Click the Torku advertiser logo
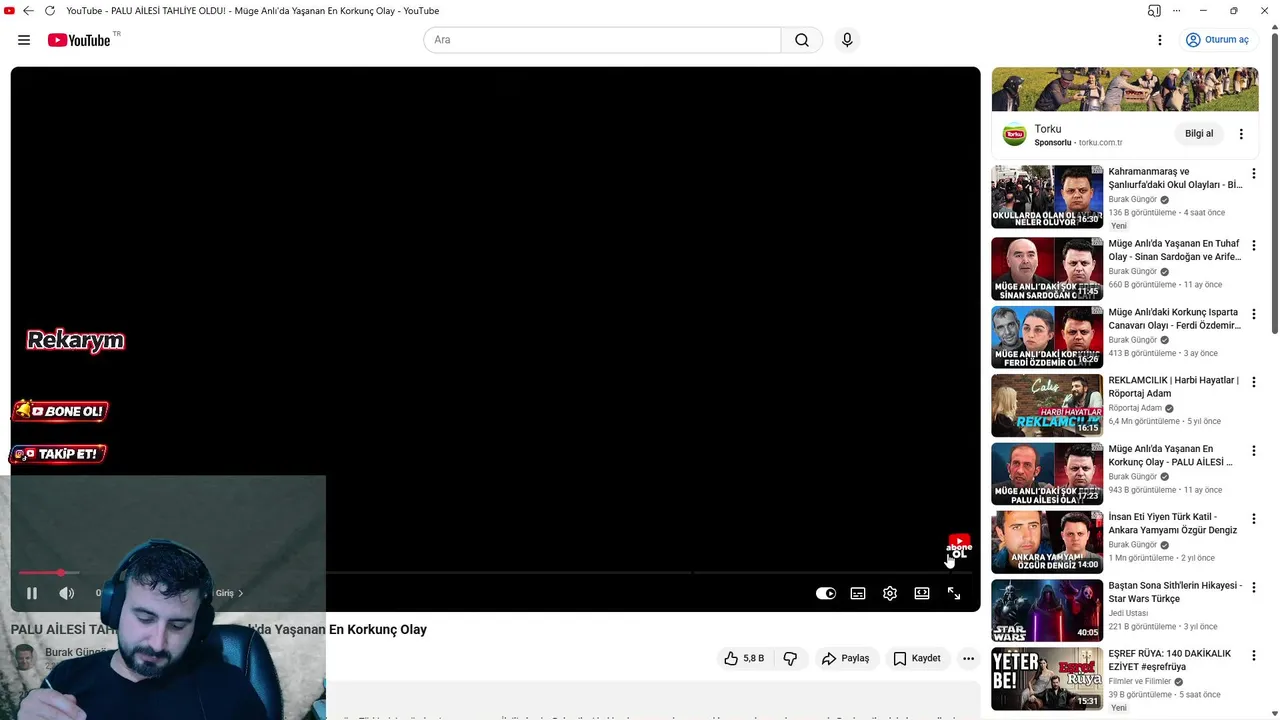 1014,134
